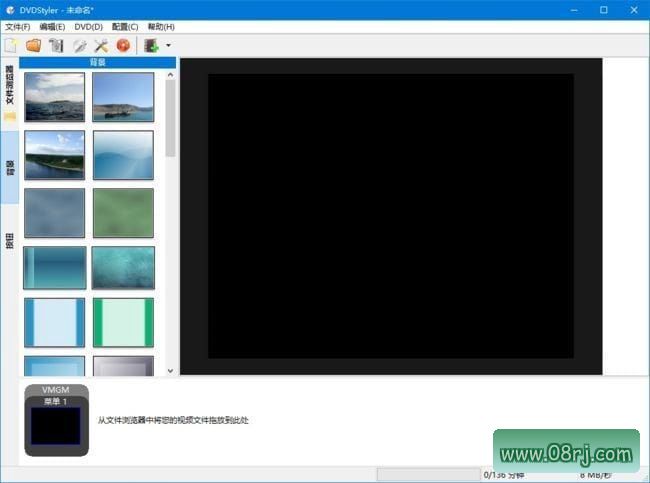This screenshot has width=650, height=483.
Task: Select the VMGM 菜单 1 thumbnail
Action: (56, 420)
